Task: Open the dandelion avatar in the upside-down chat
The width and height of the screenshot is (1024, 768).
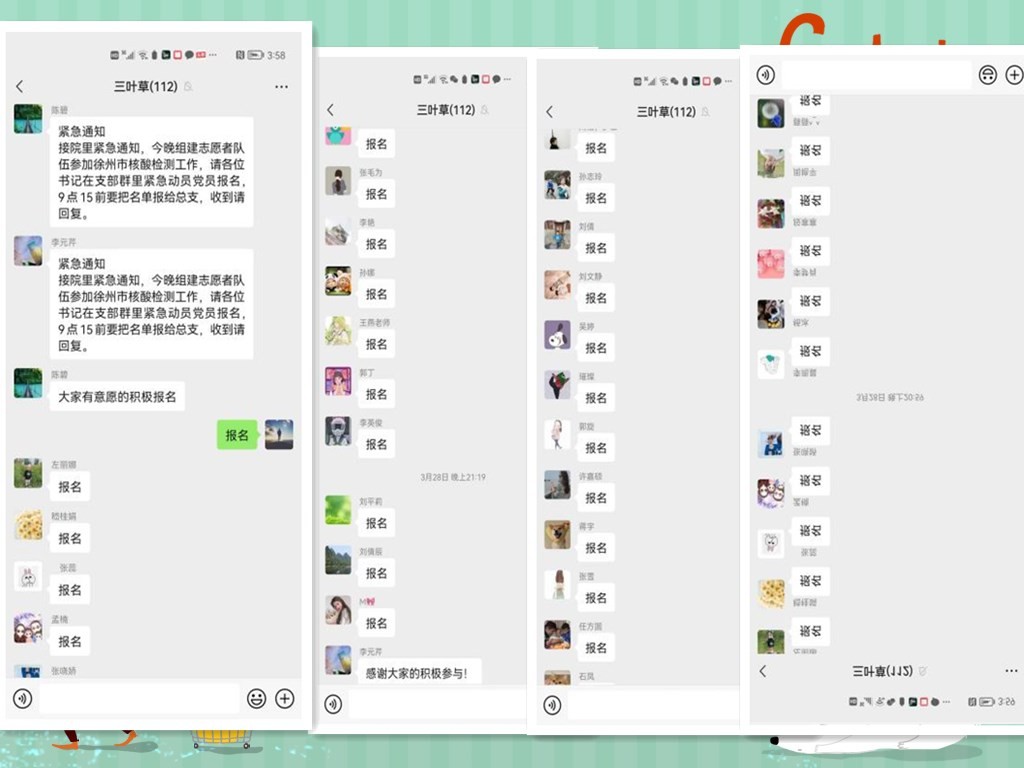Action: (x=771, y=113)
